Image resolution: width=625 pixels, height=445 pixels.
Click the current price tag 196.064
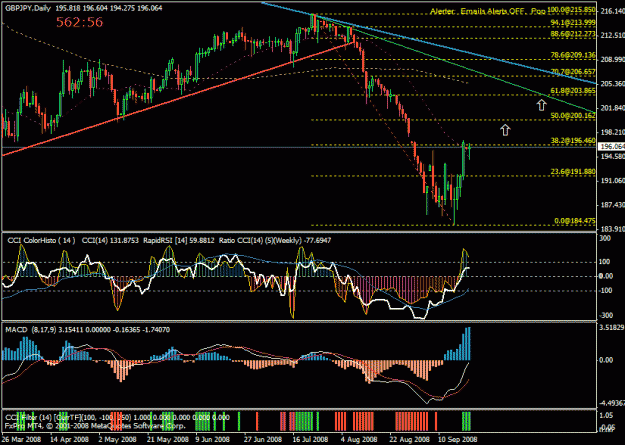(x=611, y=147)
